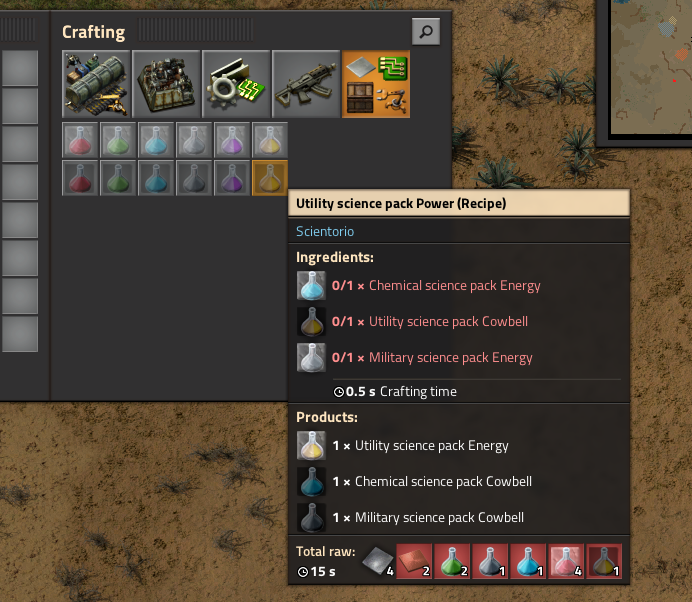Craft the blue chemical science pack top row

click(x=156, y=140)
